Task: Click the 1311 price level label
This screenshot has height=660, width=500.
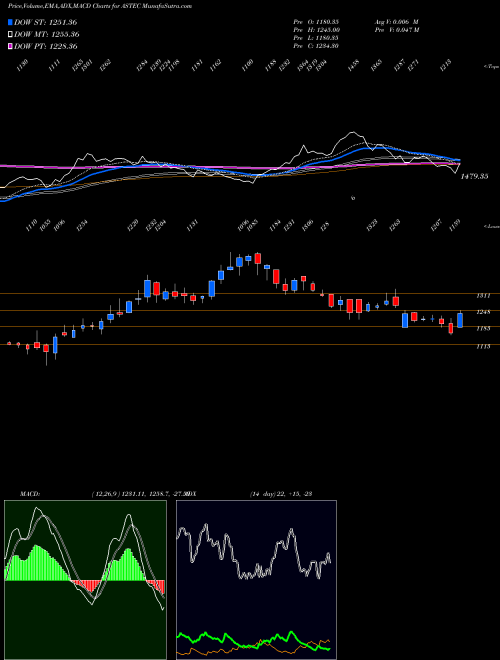Action: (483, 296)
